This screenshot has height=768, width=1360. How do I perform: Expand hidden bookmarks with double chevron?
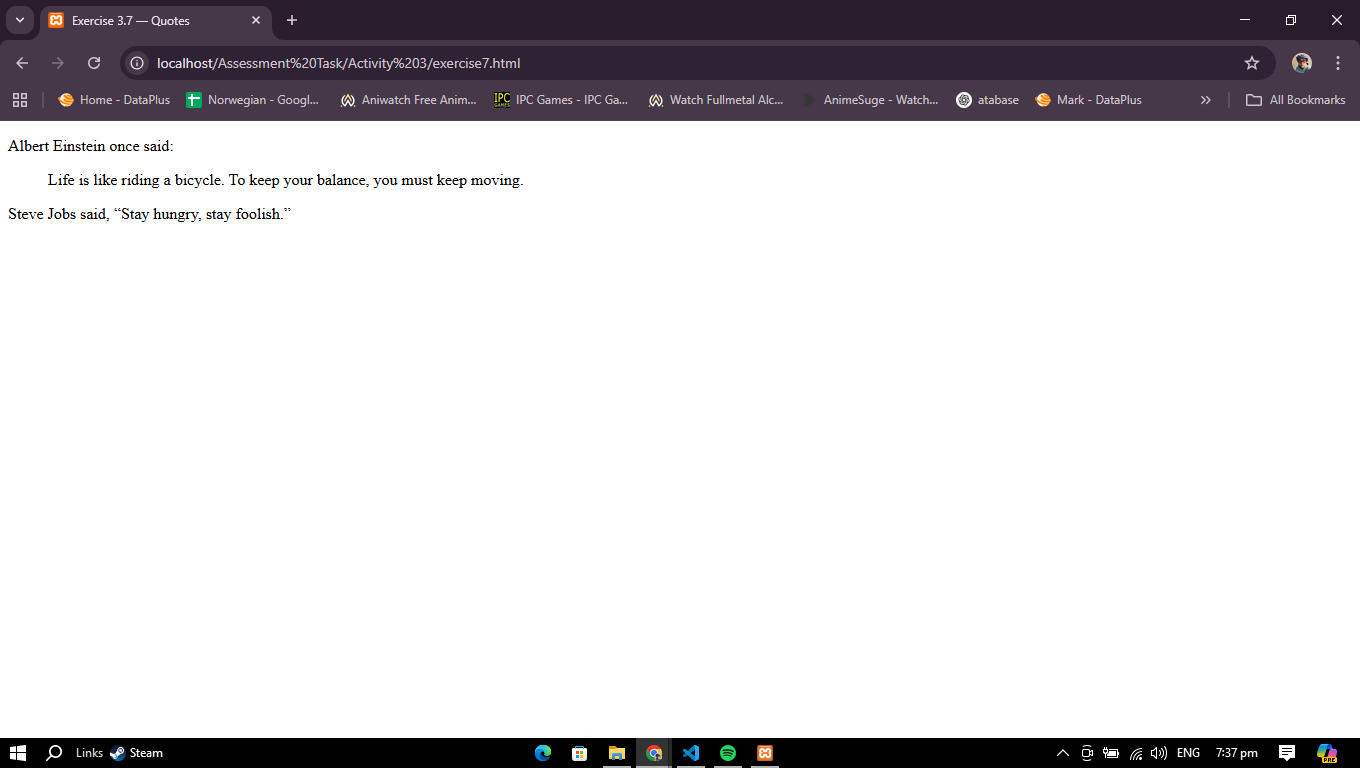coord(1205,100)
